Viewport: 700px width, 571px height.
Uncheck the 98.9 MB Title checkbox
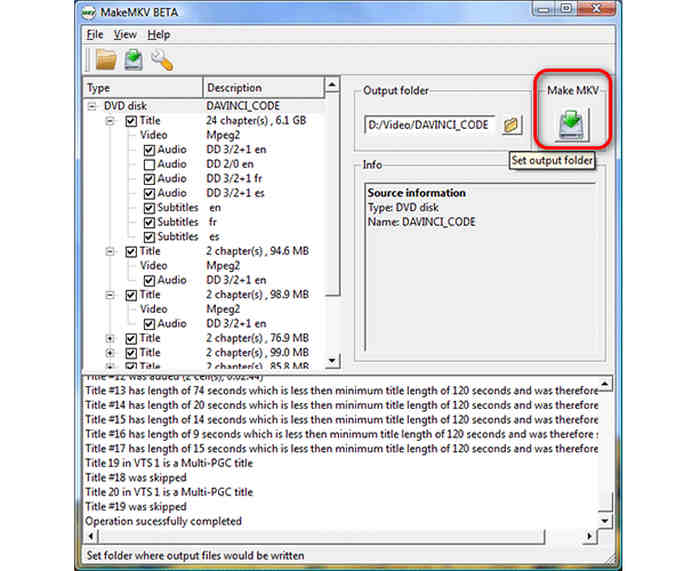click(131, 295)
